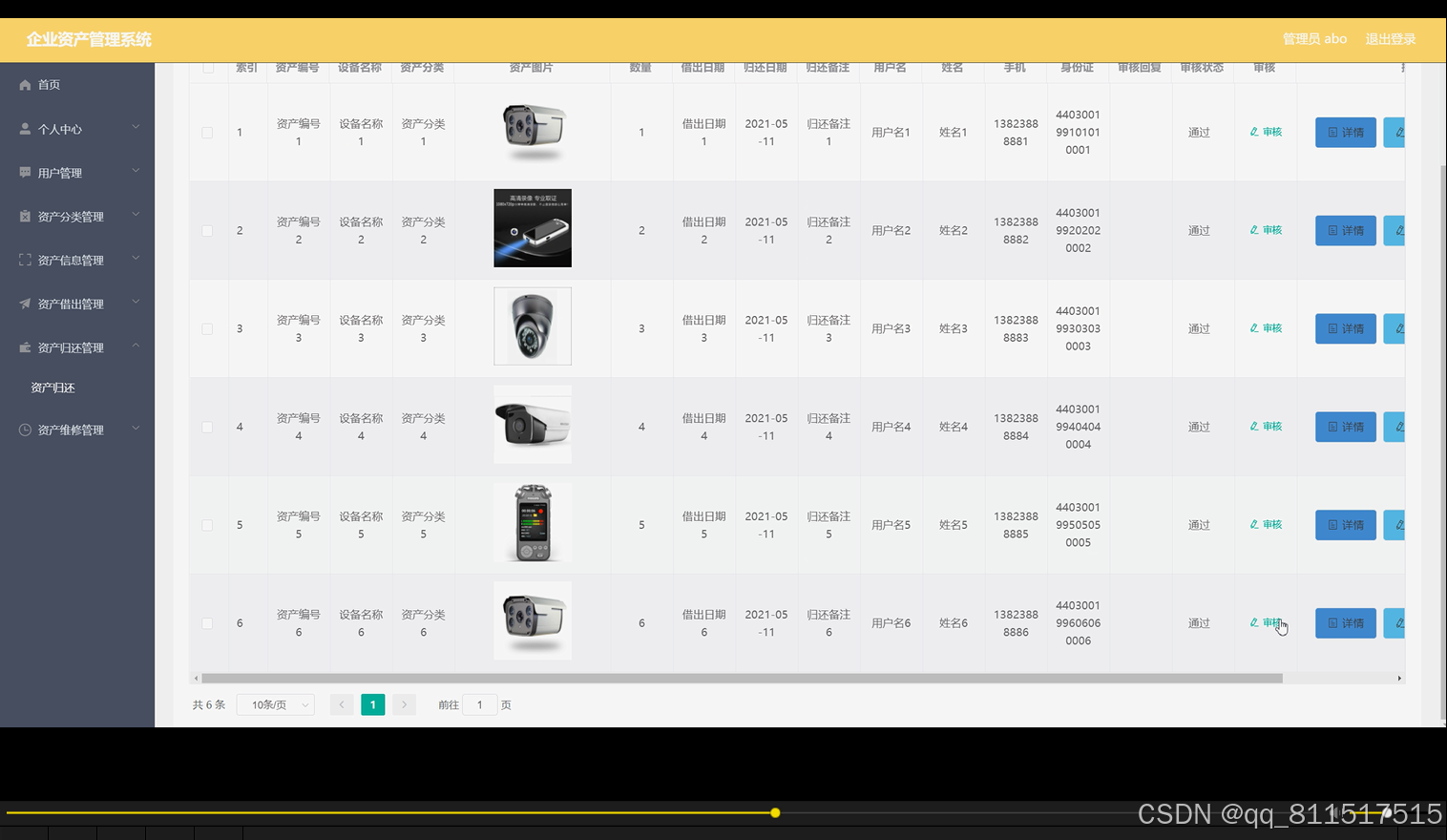Click the edit icon button in row 6
This screenshot has width=1447, height=840.
click(x=1395, y=623)
